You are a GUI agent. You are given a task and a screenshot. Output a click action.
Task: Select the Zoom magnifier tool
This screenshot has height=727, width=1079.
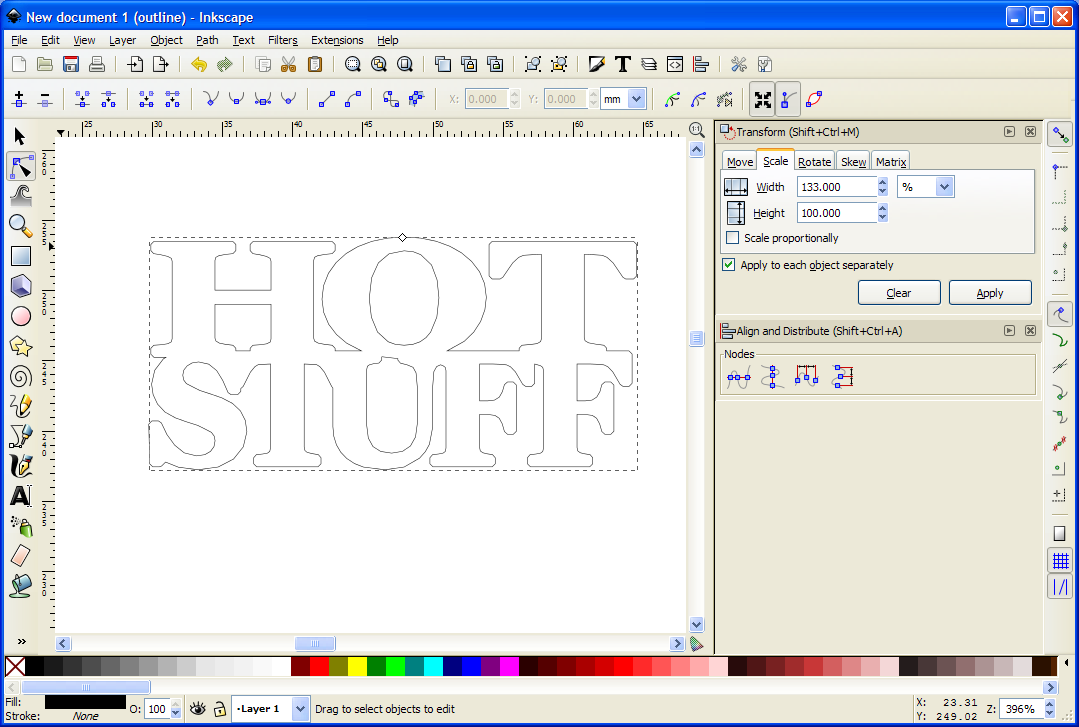[20, 226]
